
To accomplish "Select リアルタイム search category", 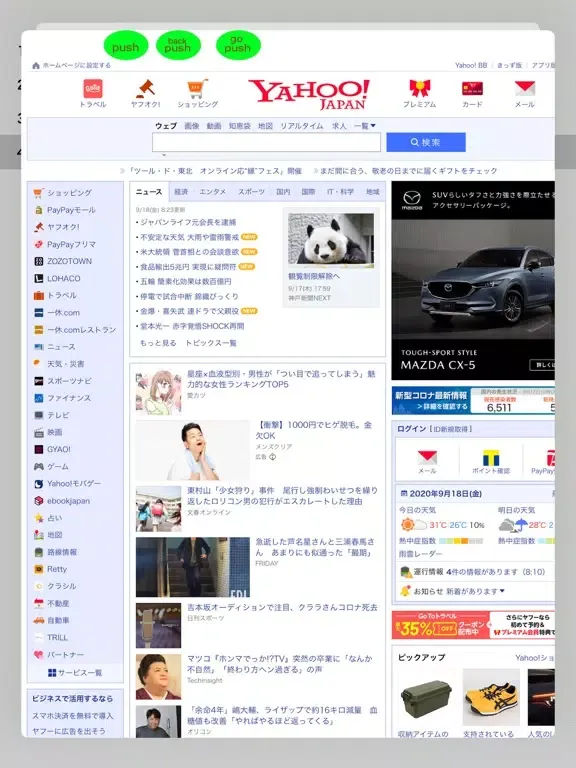I will pyautogui.click(x=302, y=126).
